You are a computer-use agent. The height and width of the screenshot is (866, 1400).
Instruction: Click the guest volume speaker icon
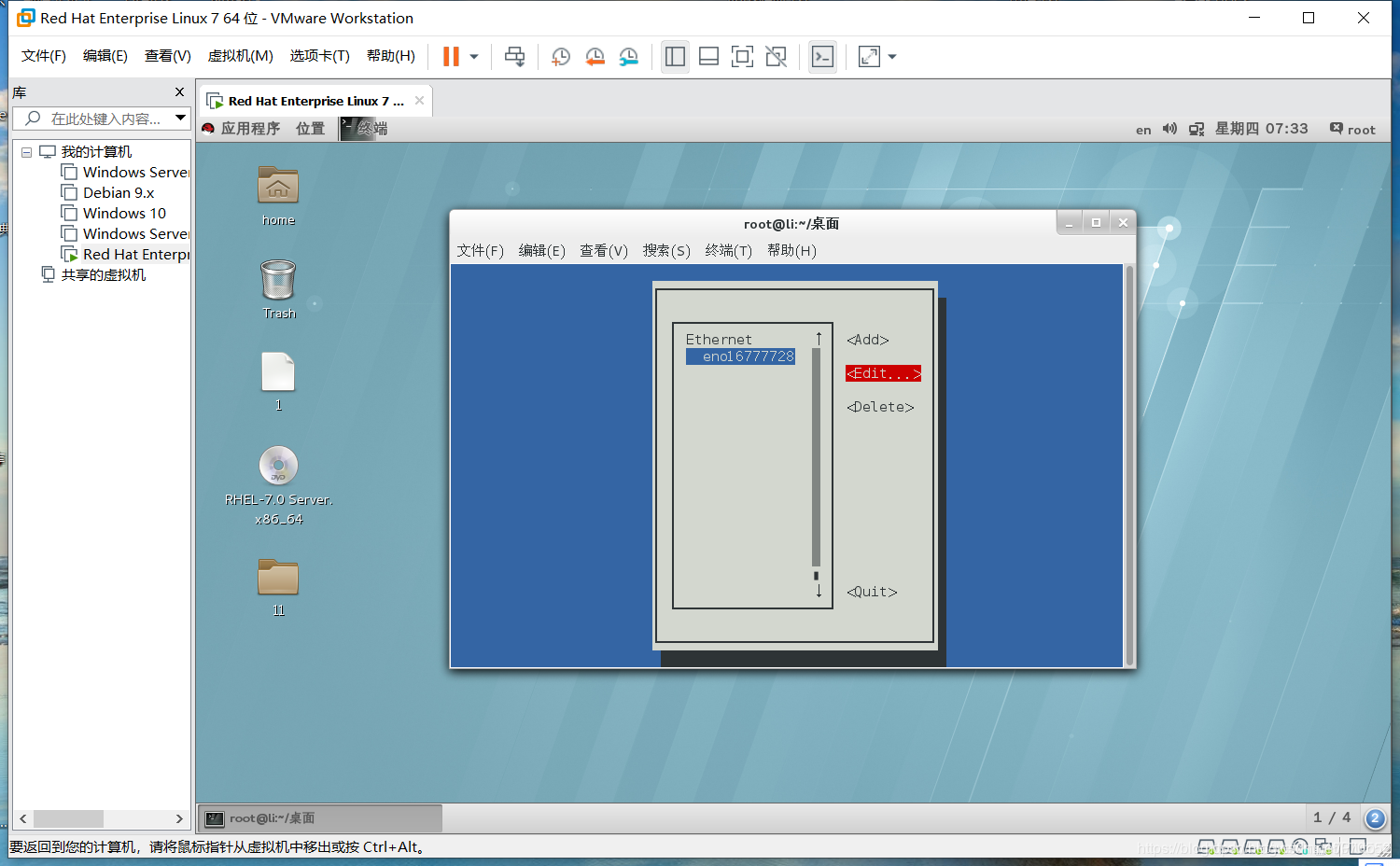pyautogui.click(x=1169, y=129)
